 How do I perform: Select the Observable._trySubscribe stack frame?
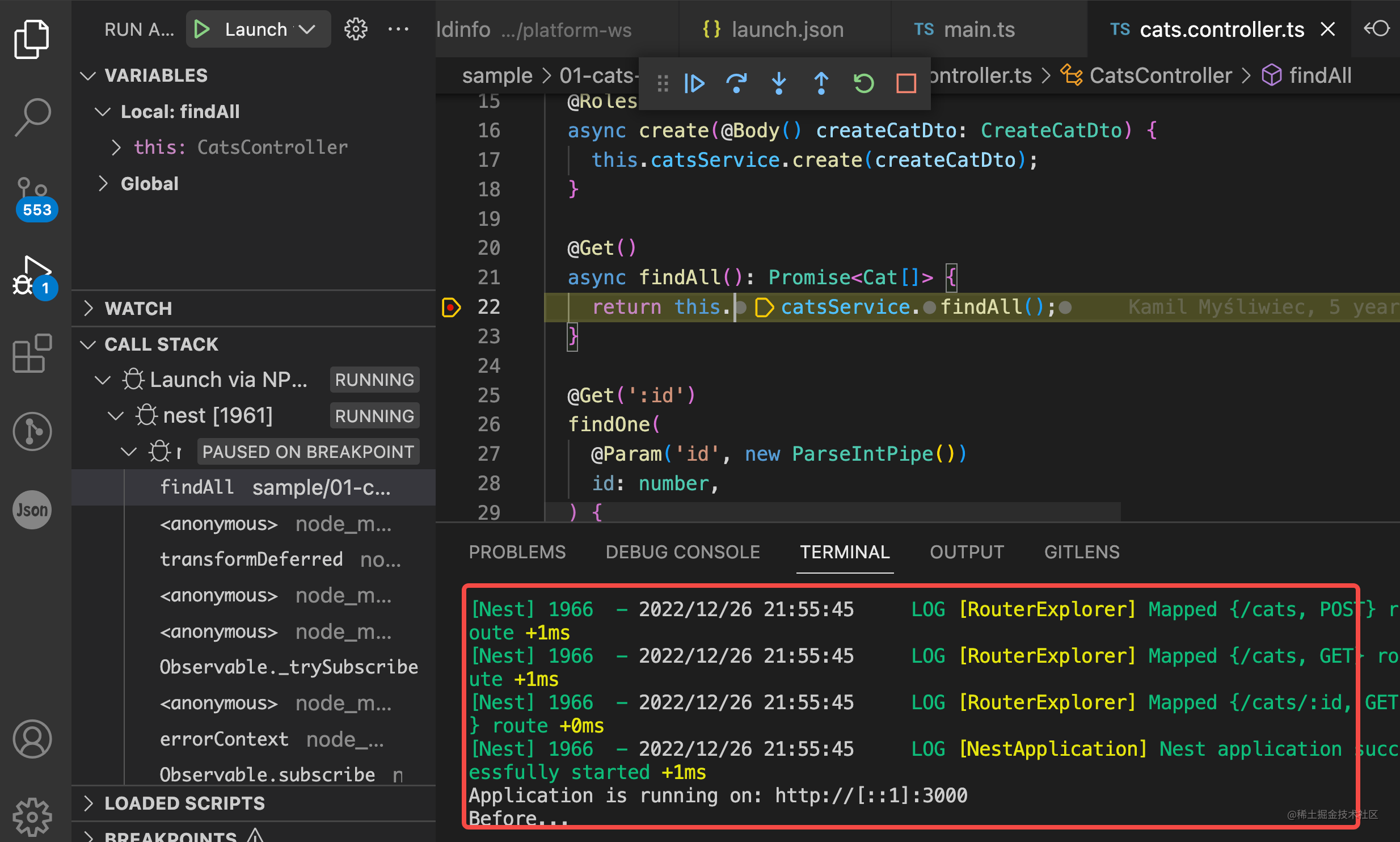(x=254, y=667)
